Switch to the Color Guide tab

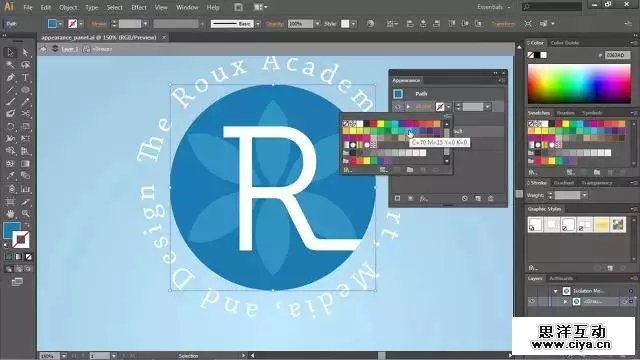point(565,43)
